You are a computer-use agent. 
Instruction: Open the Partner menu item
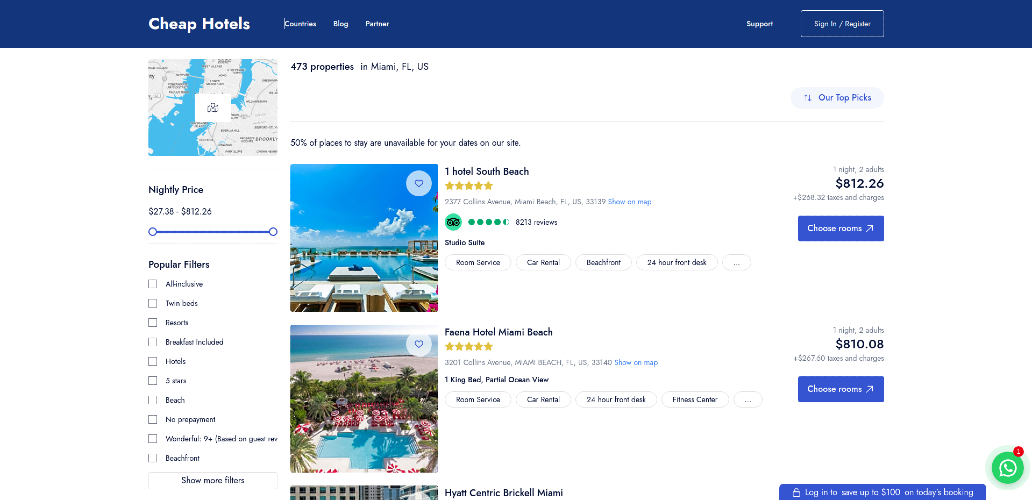pyautogui.click(x=377, y=24)
